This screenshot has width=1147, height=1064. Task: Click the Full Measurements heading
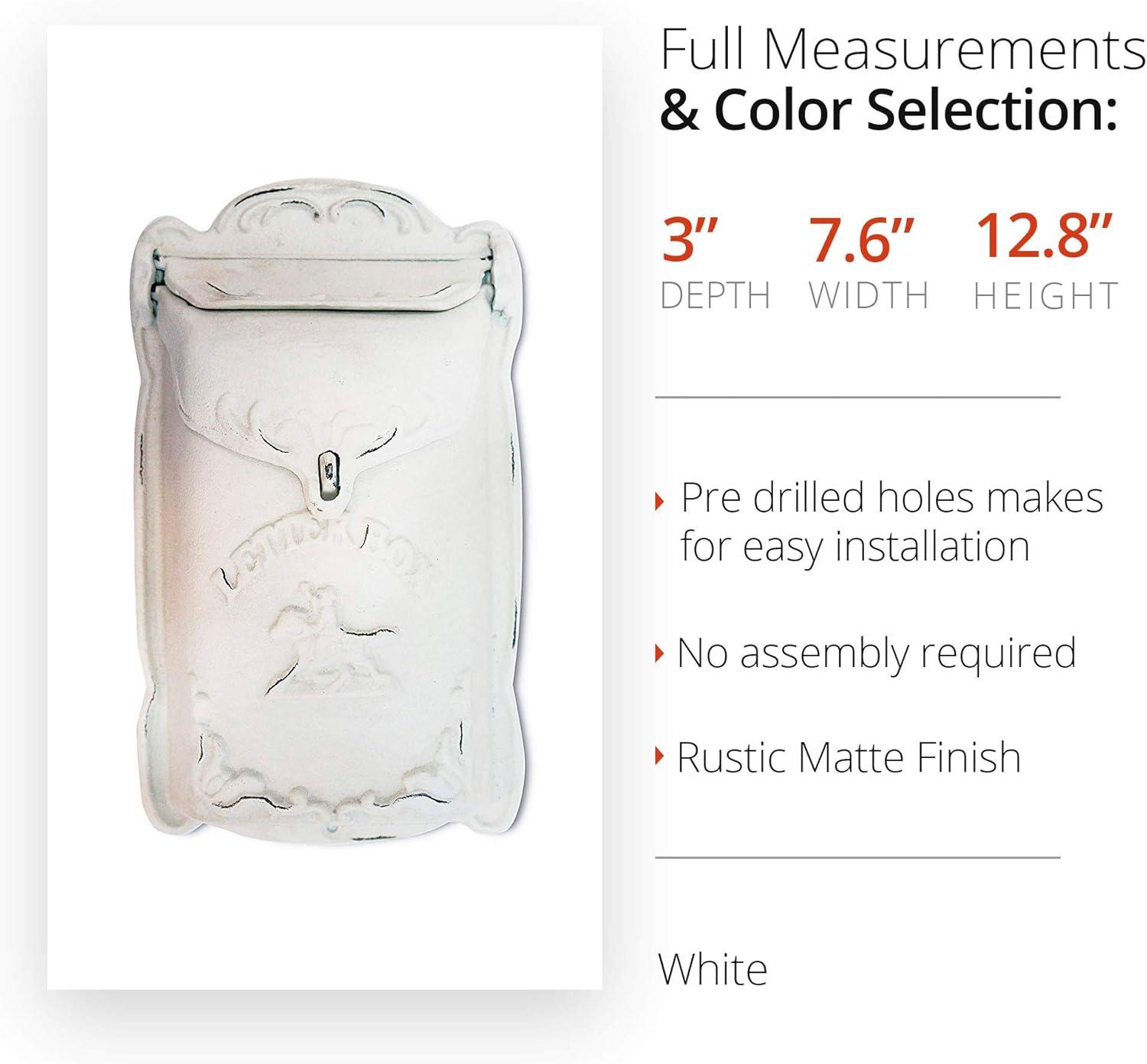tap(902, 50)
